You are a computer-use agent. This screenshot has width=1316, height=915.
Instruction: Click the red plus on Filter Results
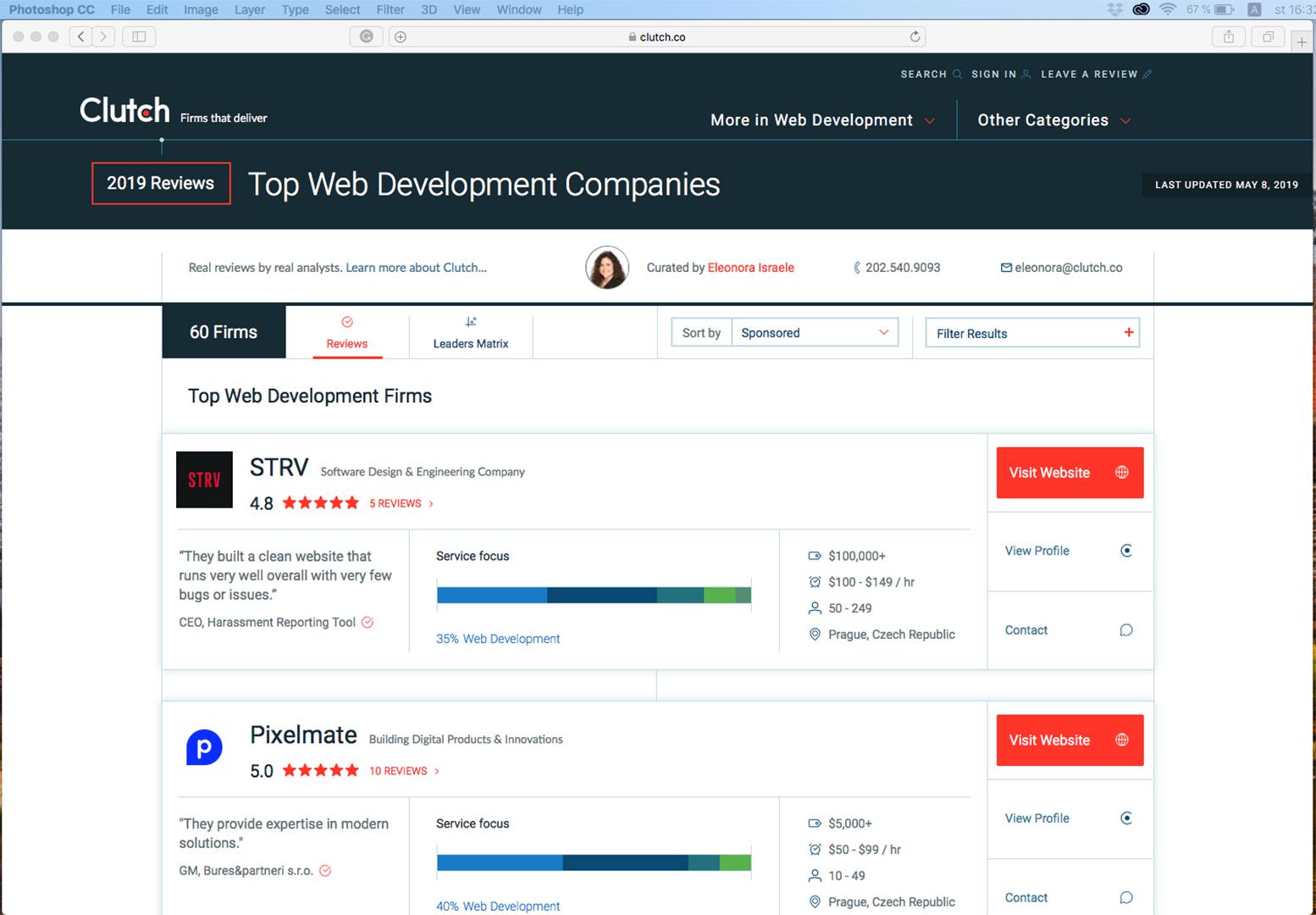[1128, 332]
